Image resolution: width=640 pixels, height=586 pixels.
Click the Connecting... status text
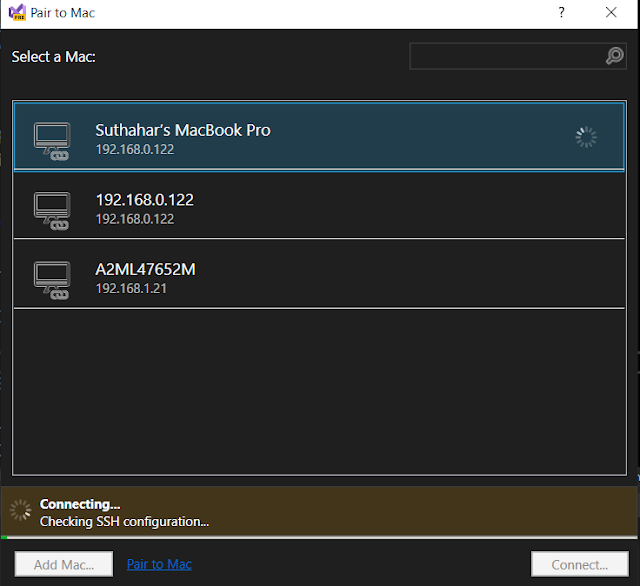pos(80,504)
